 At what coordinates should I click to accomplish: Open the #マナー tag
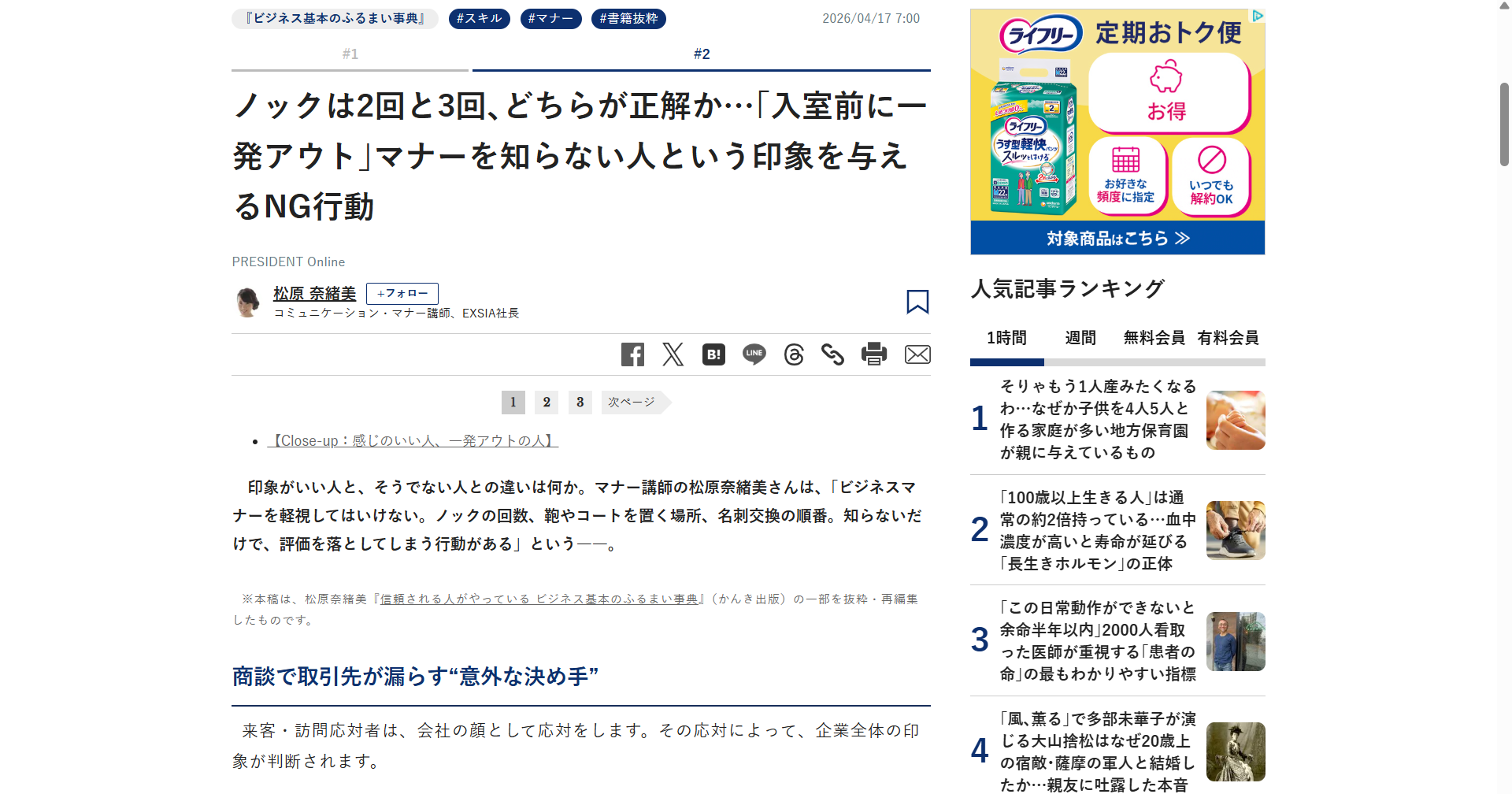(x=550, y=19)
